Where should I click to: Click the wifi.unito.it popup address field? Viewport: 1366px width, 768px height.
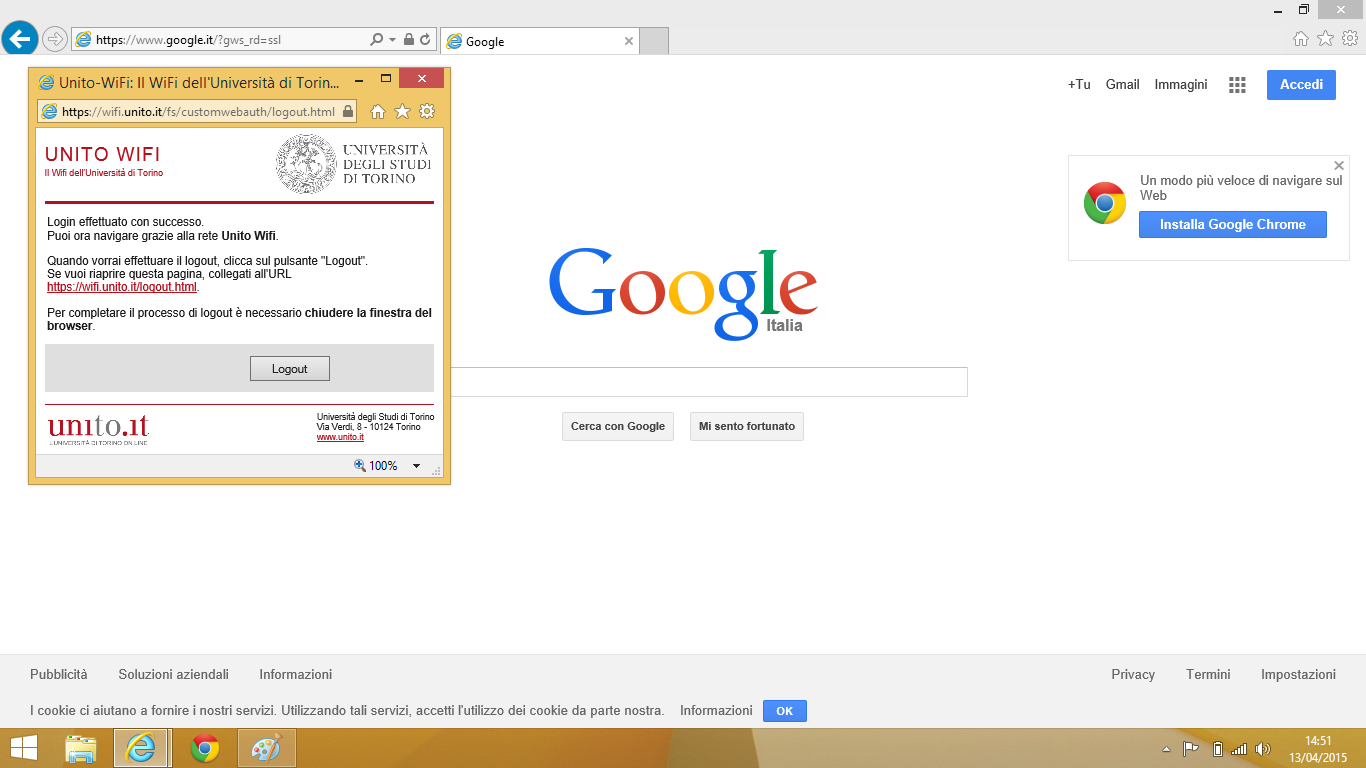click(198, 111)
